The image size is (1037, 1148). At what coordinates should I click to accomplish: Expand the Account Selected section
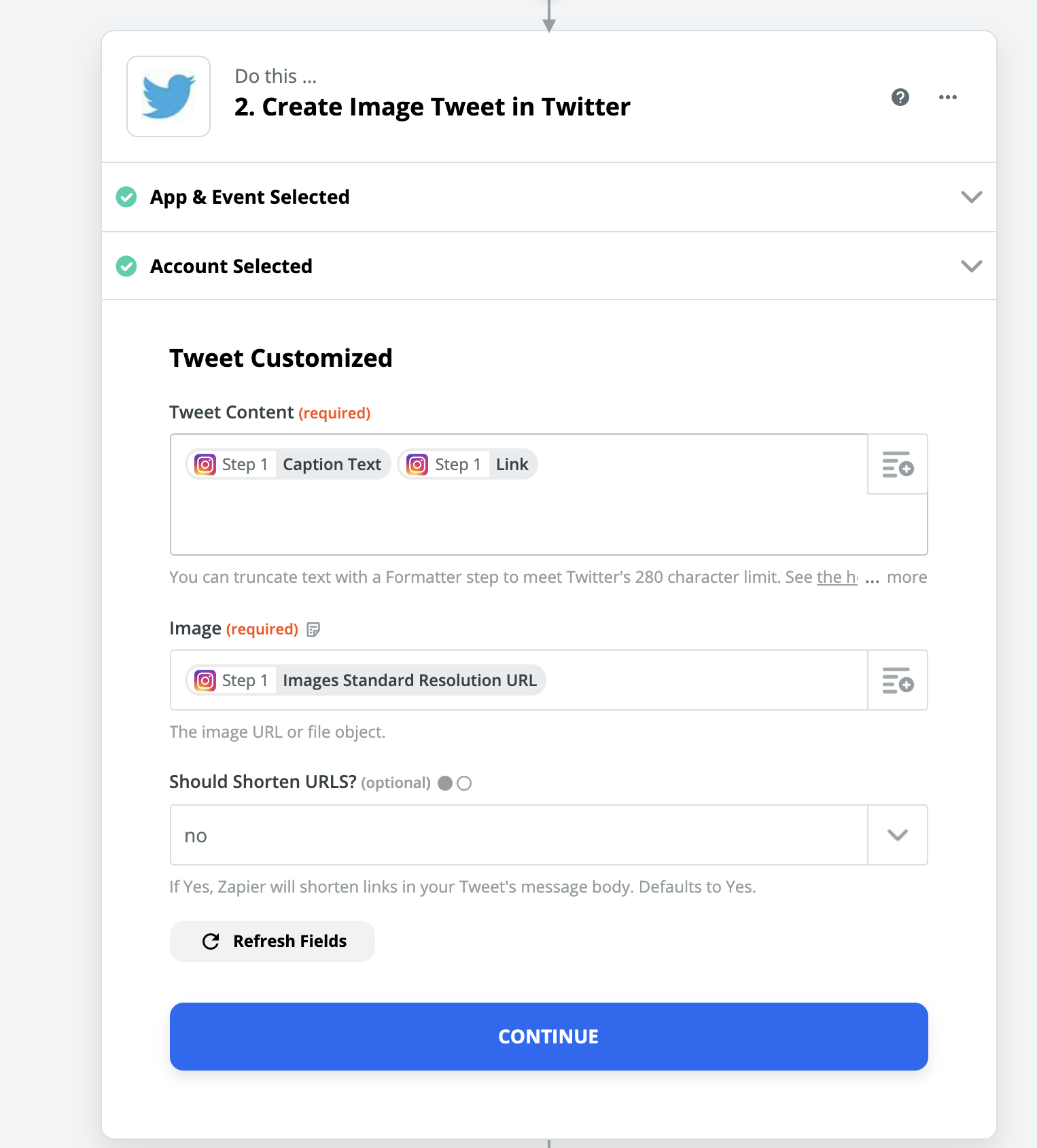[x=972, y=266]
